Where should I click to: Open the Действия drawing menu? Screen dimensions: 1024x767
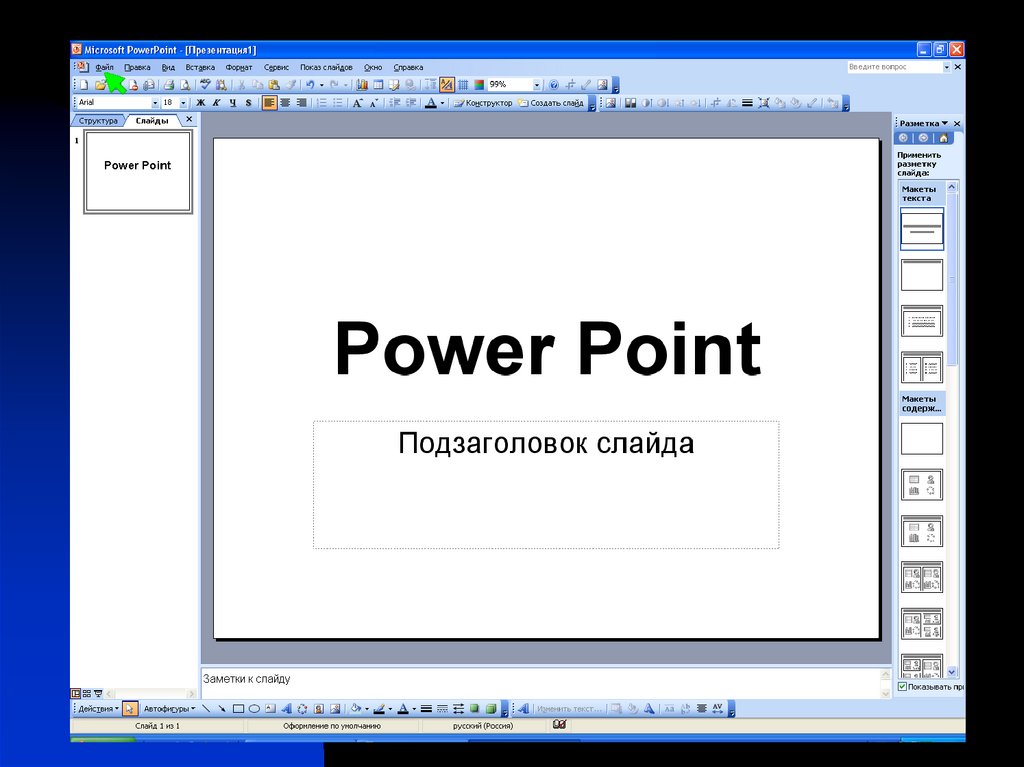[99, 709]
